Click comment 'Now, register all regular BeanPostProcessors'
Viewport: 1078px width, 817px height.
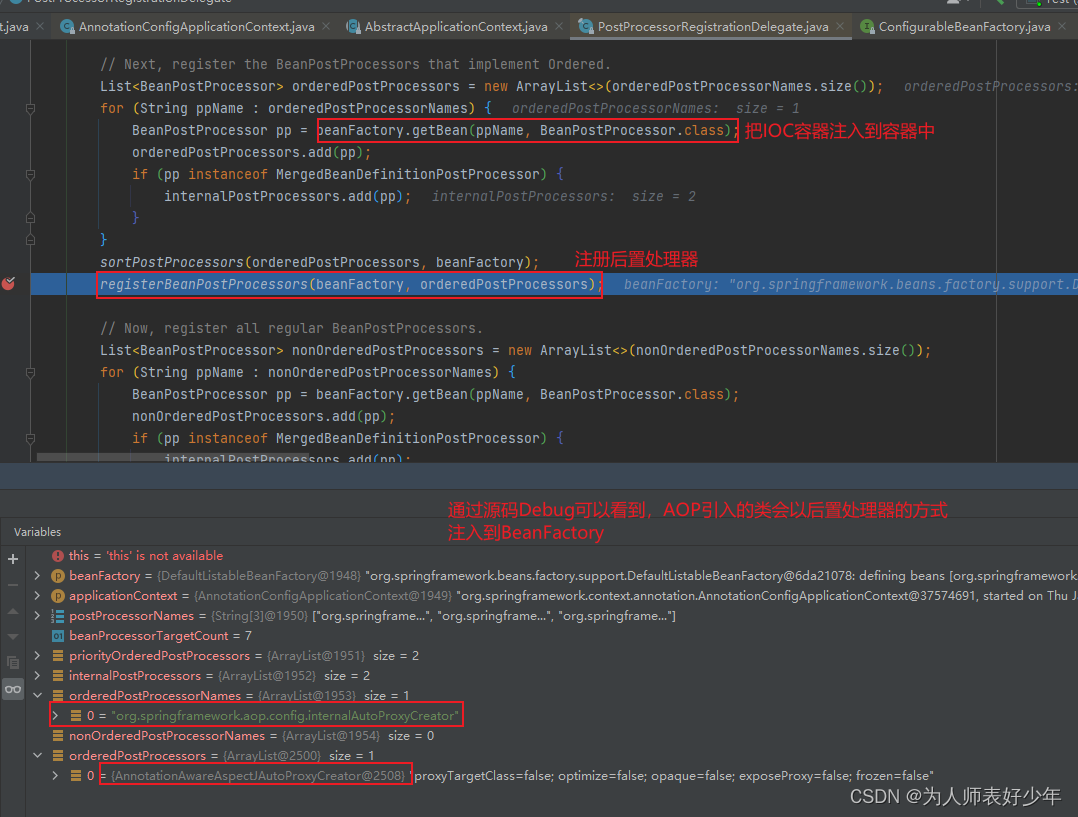click(292, 328)
